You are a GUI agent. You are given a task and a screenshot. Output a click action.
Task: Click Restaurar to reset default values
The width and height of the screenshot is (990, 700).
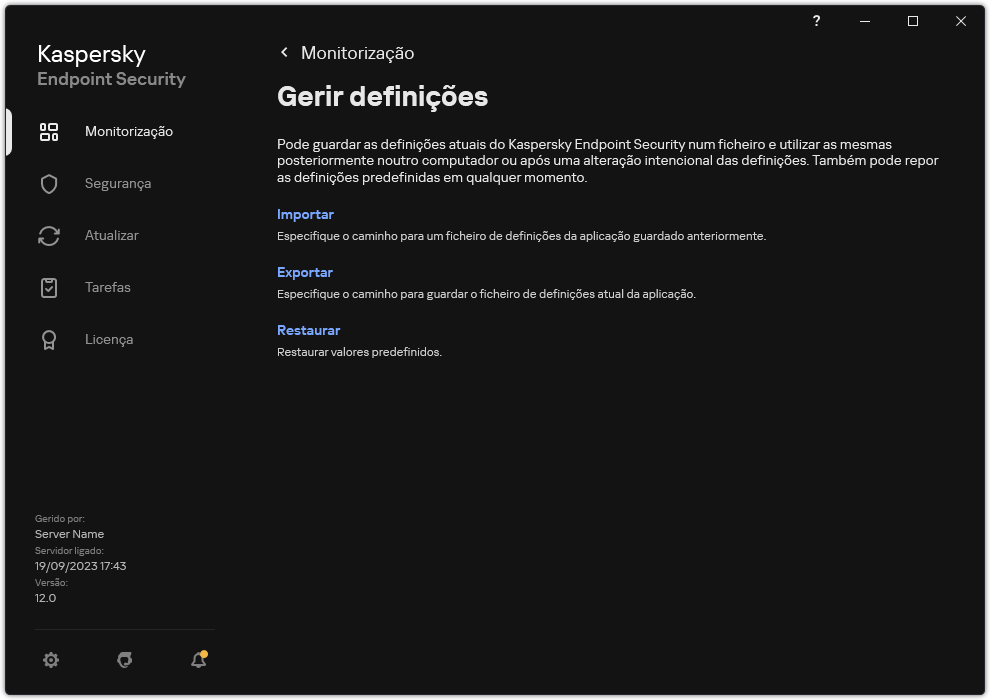tap(308, 331)
